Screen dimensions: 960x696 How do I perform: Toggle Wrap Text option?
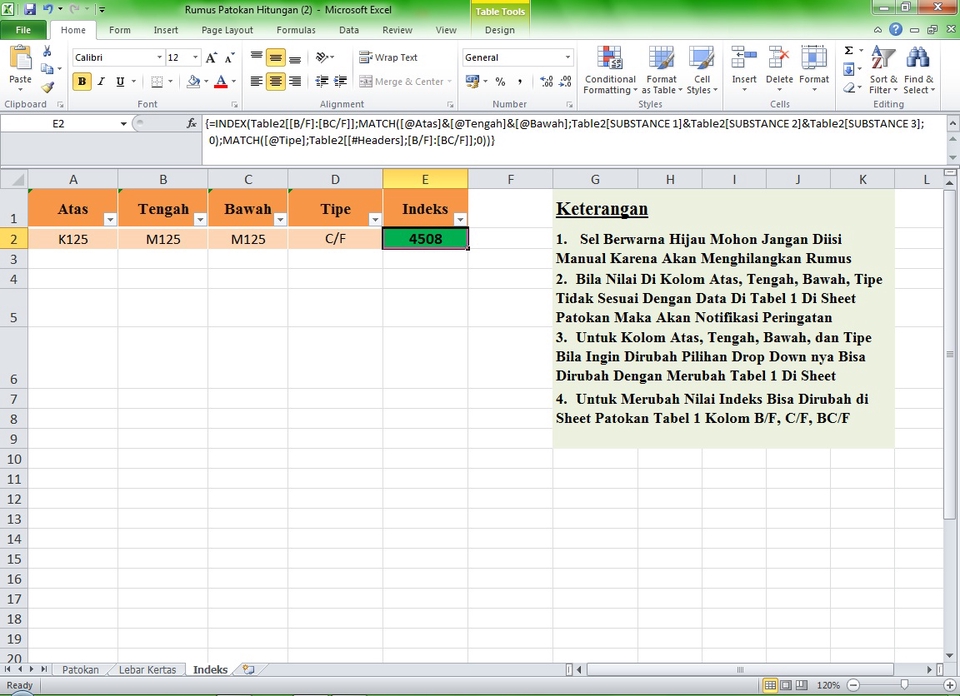click(388, 58)
